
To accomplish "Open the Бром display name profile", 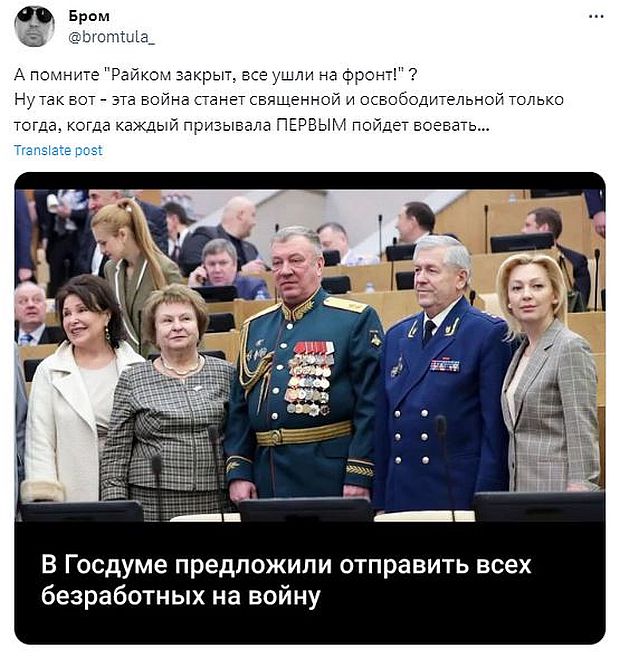I will pyautogui.click(x=89, y=16).
